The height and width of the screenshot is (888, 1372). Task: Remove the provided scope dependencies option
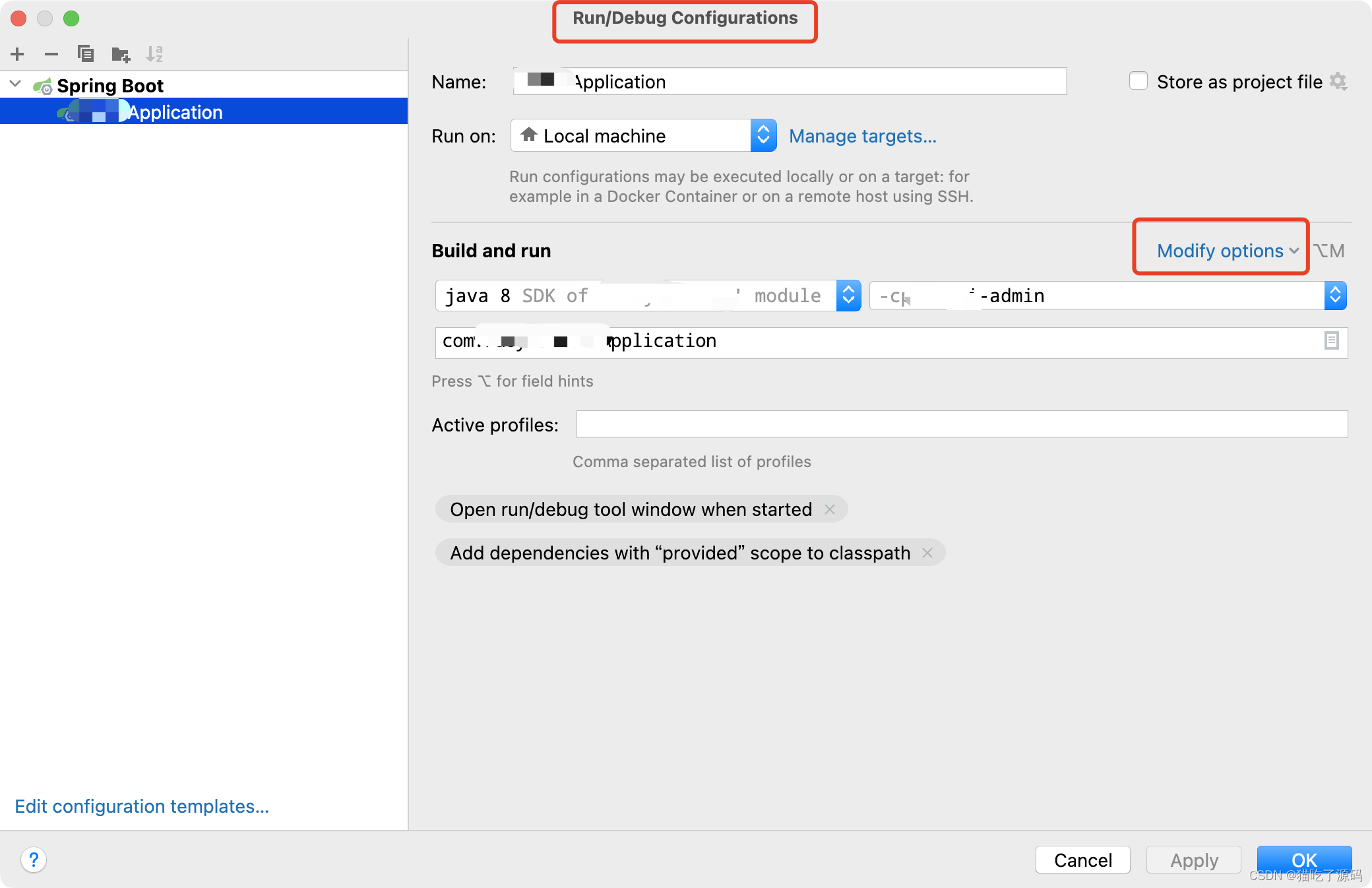(927, 553)
